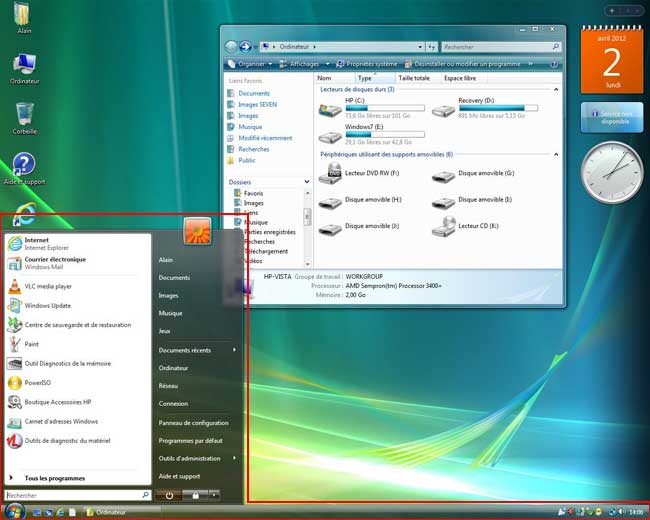Select the Windows7 (E:) drive
The image size is (650, 520).
[x=372, y=134]
